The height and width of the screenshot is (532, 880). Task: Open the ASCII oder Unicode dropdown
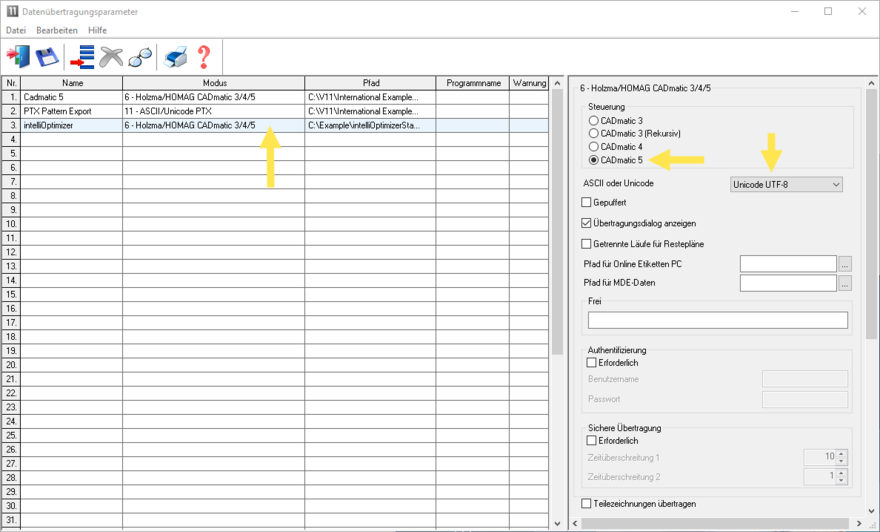[x=786, y=185]
